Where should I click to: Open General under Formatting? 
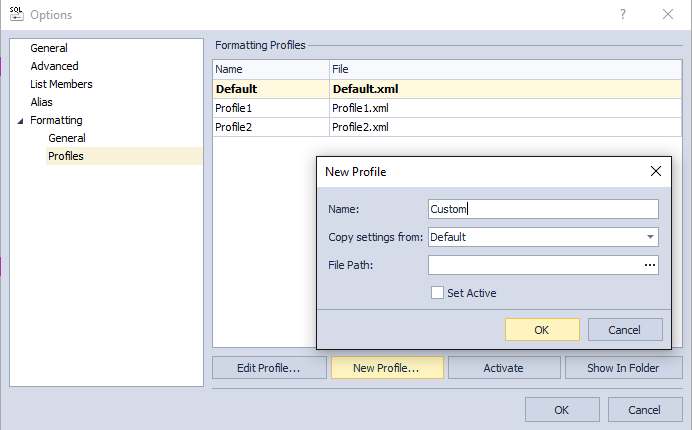[67, 138]
